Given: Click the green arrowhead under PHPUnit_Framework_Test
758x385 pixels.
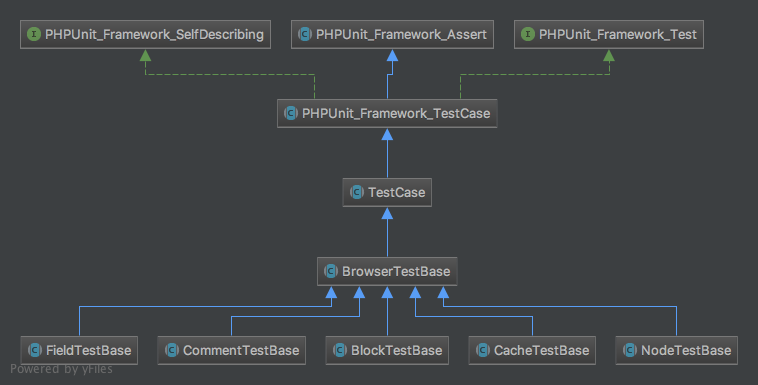Looking at the screenshot, I should pyautogui.click(x=609, y=55).
